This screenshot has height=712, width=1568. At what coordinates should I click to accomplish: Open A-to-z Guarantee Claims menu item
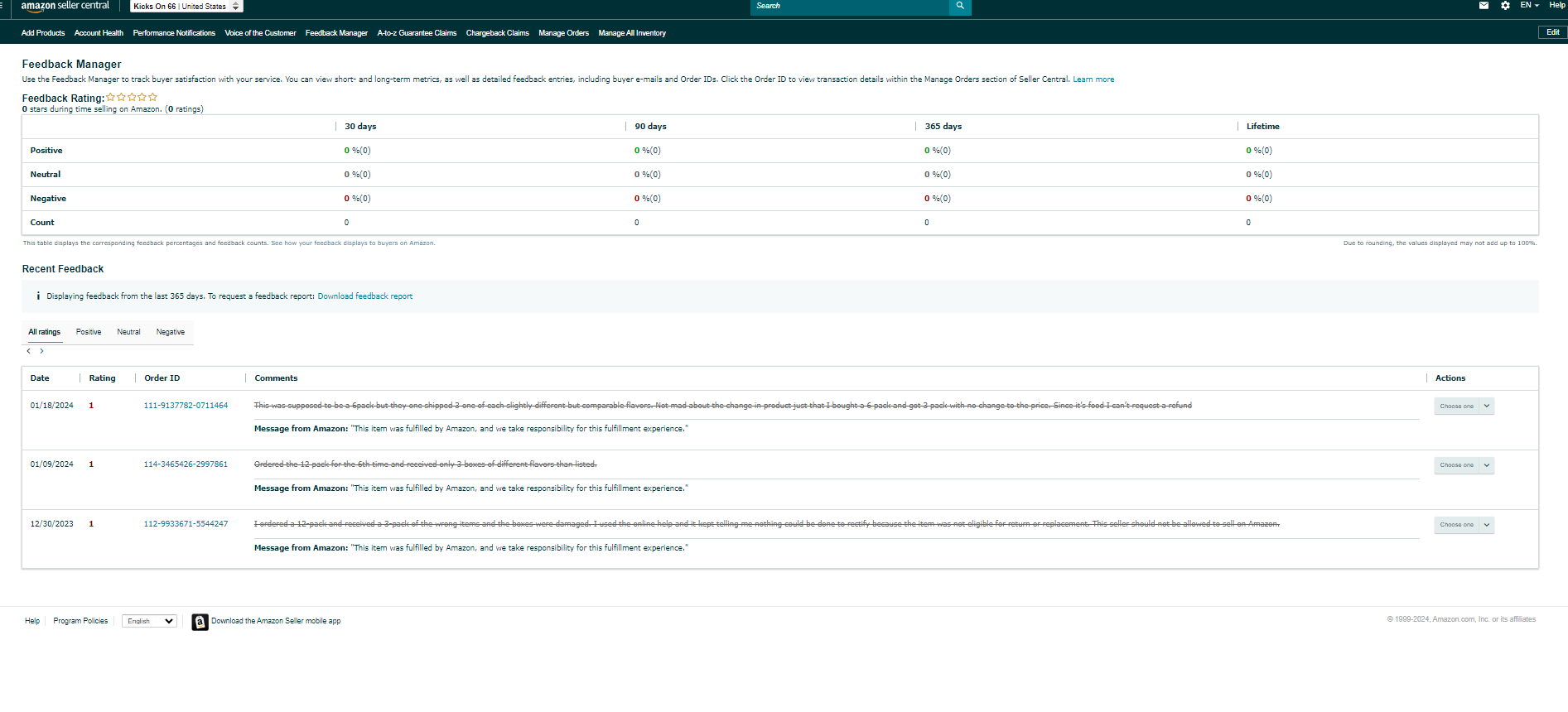pos(417,33)
